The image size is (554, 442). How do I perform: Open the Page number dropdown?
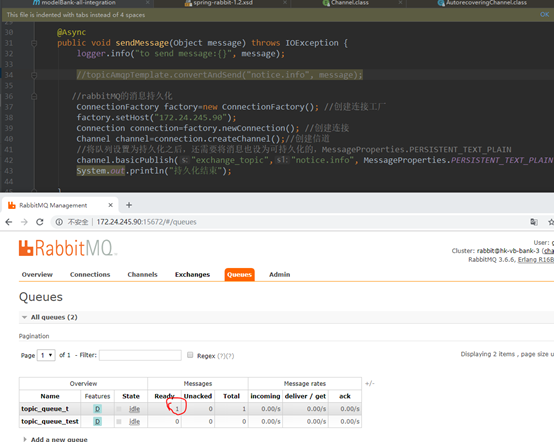click(46, 355)
